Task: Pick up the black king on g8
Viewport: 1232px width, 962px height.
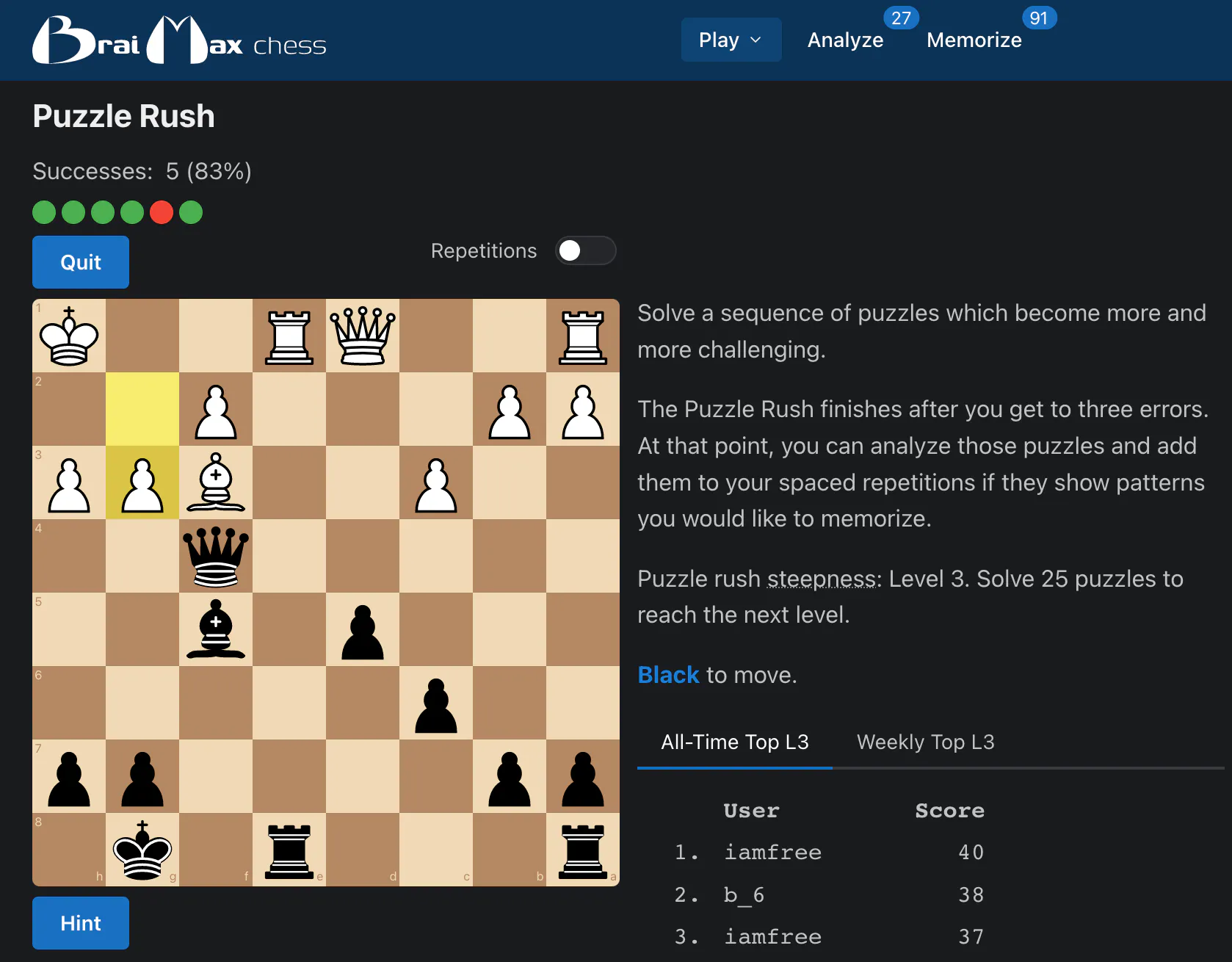Action: click(142, 850)
